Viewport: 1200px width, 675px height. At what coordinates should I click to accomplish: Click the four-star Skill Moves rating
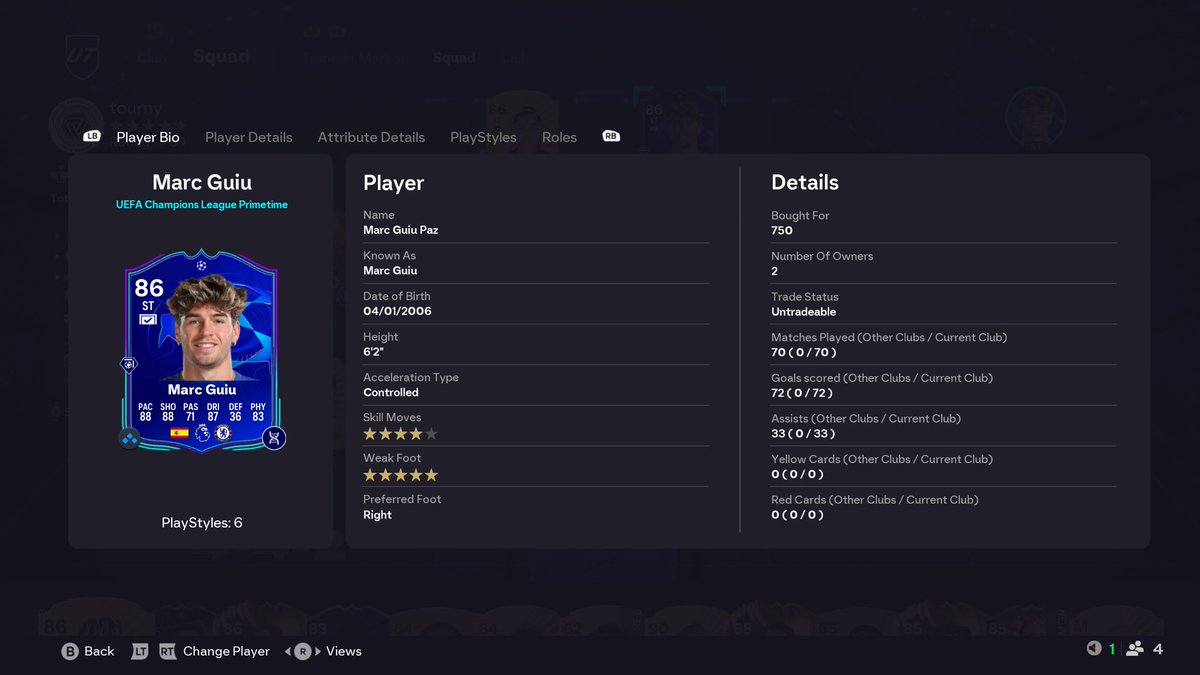click(x=400, y=434)
